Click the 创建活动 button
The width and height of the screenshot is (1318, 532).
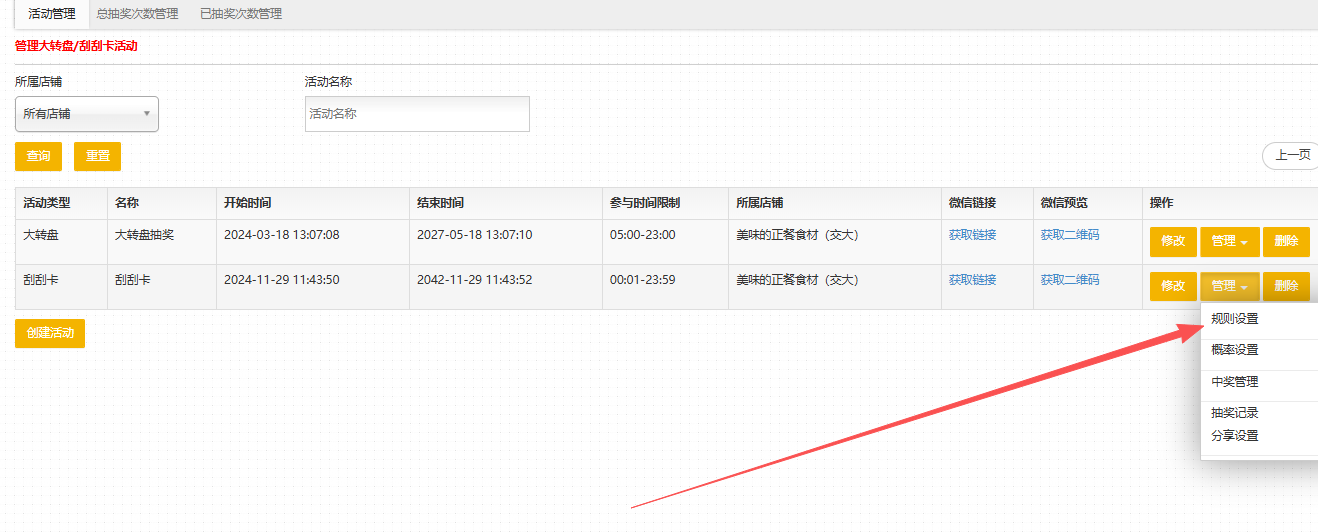(x=50, y=333)
